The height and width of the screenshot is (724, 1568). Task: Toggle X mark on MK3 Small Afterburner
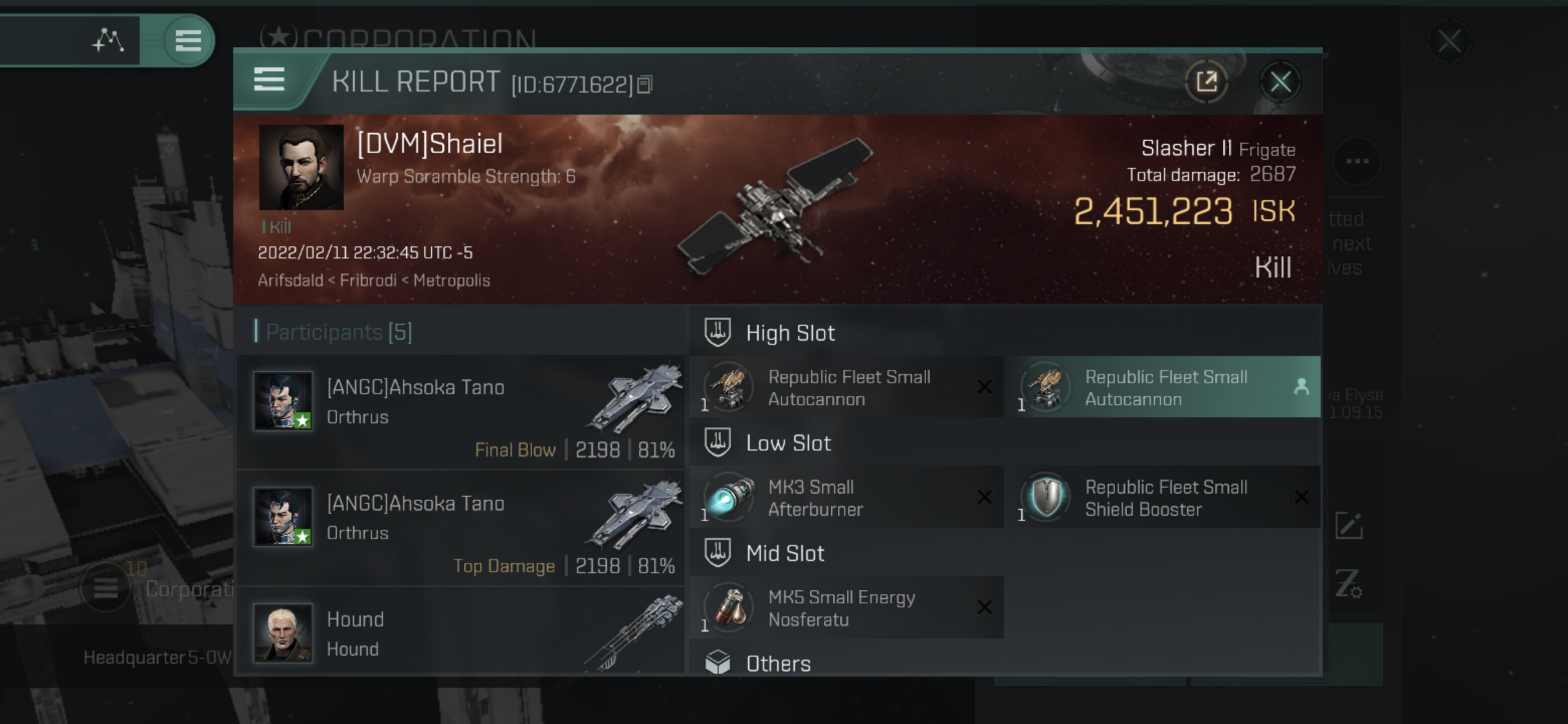(x=984, y=497)
